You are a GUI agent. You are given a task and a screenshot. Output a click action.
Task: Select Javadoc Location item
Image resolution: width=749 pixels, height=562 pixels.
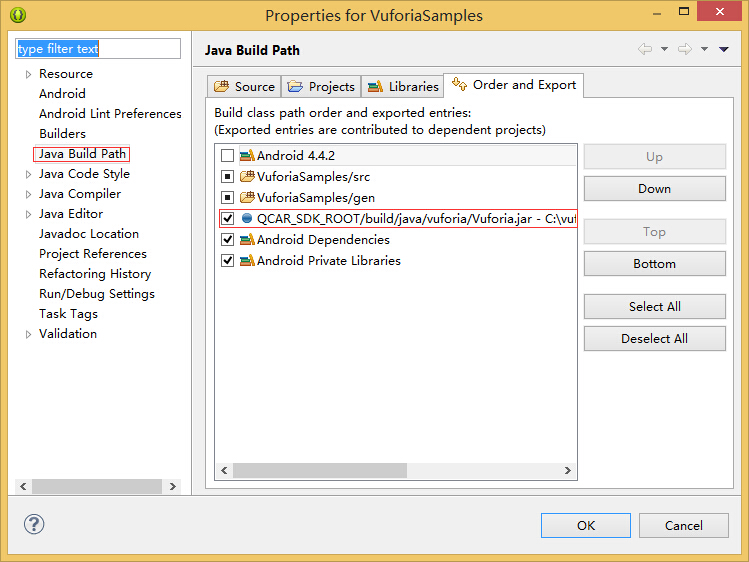[89, 234]
